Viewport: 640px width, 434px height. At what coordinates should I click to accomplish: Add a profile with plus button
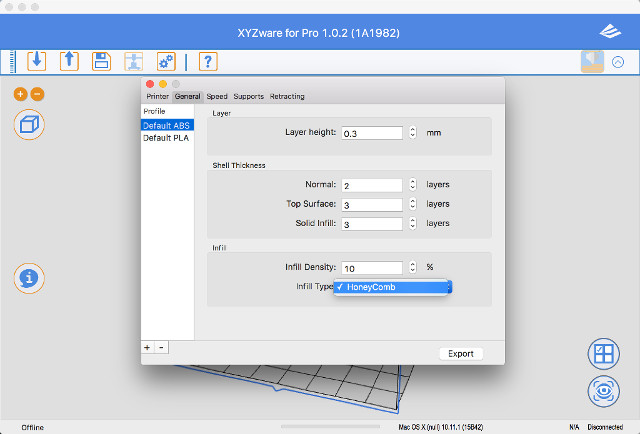pos(147,347)
